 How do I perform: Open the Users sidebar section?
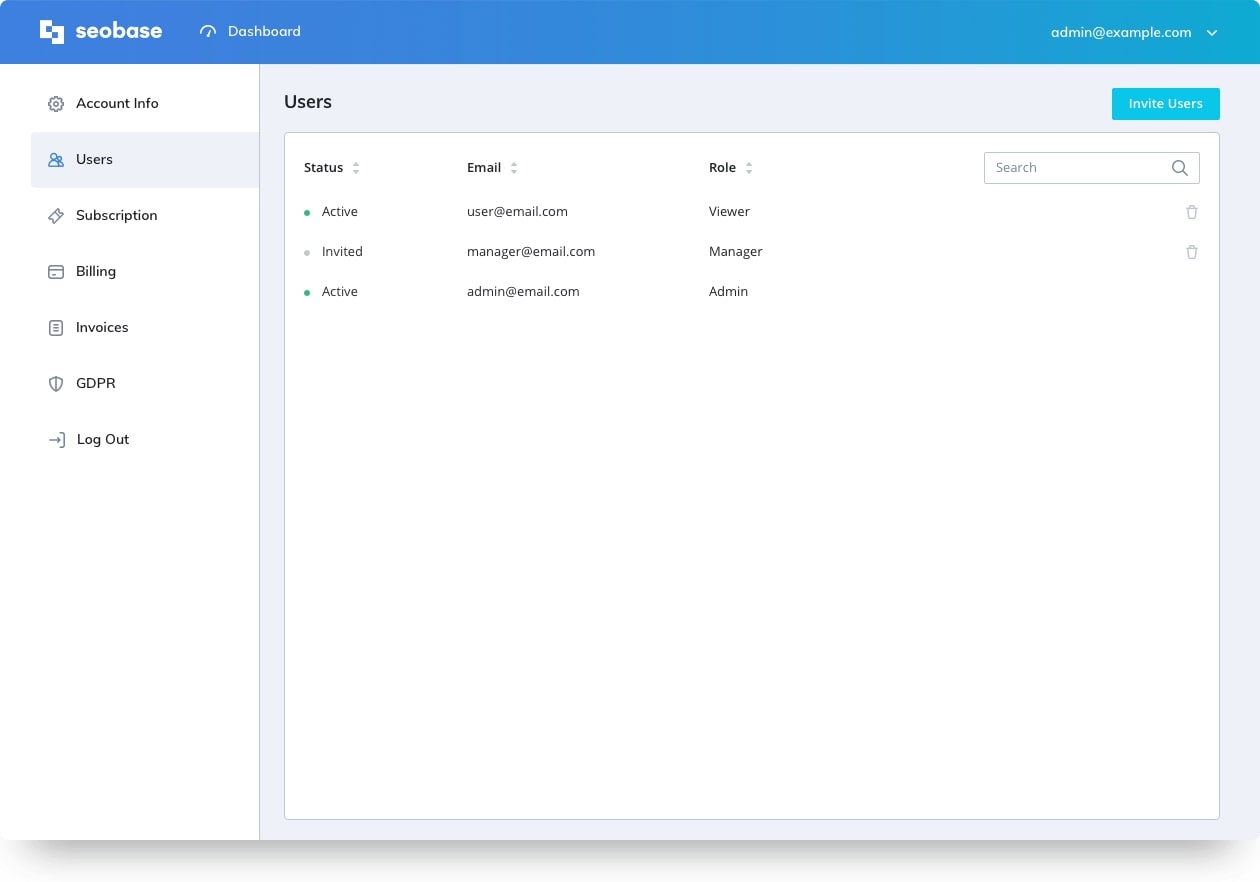pyautogui.click(x=94, y=160)
